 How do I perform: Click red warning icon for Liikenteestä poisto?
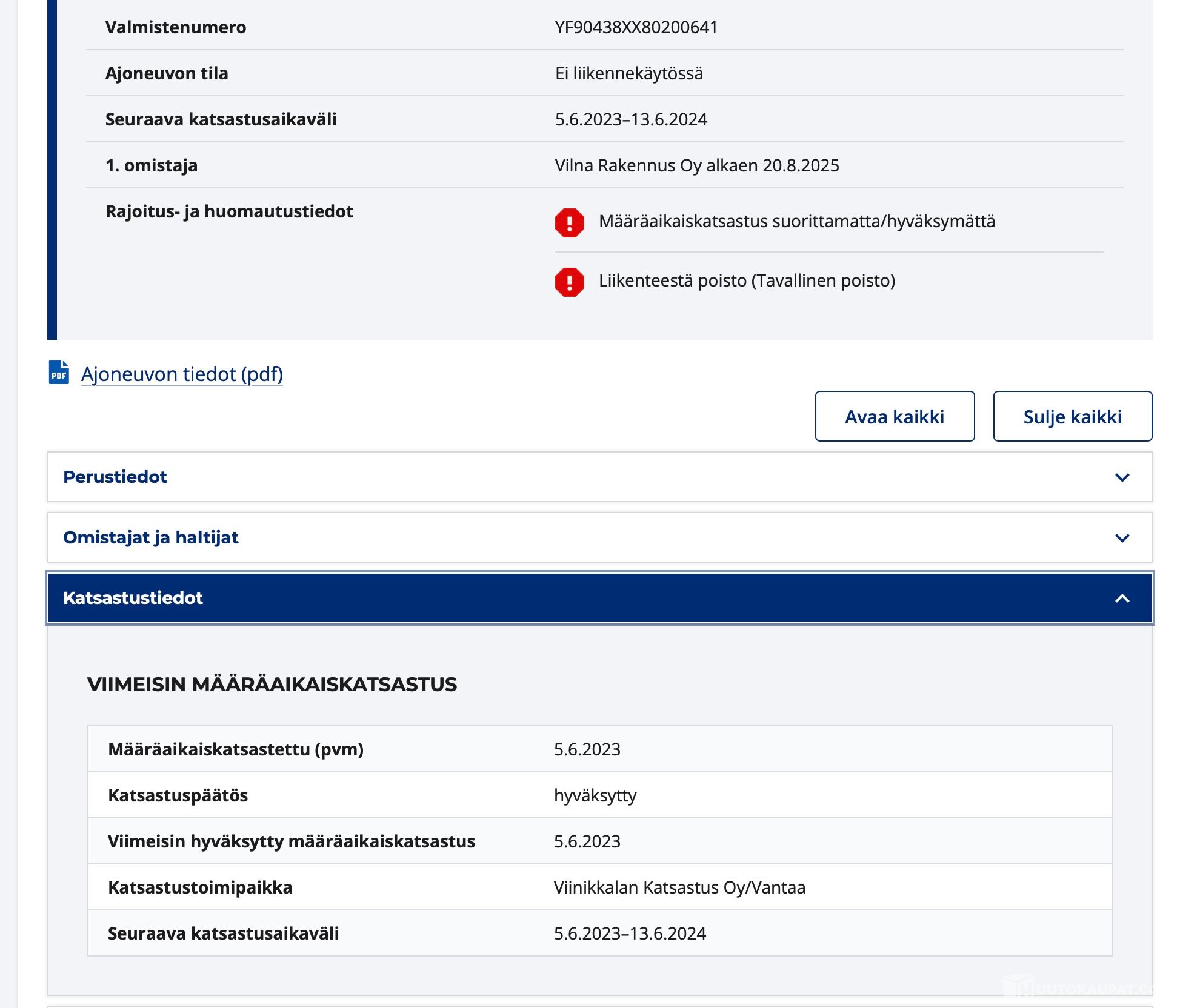(569, 282)
